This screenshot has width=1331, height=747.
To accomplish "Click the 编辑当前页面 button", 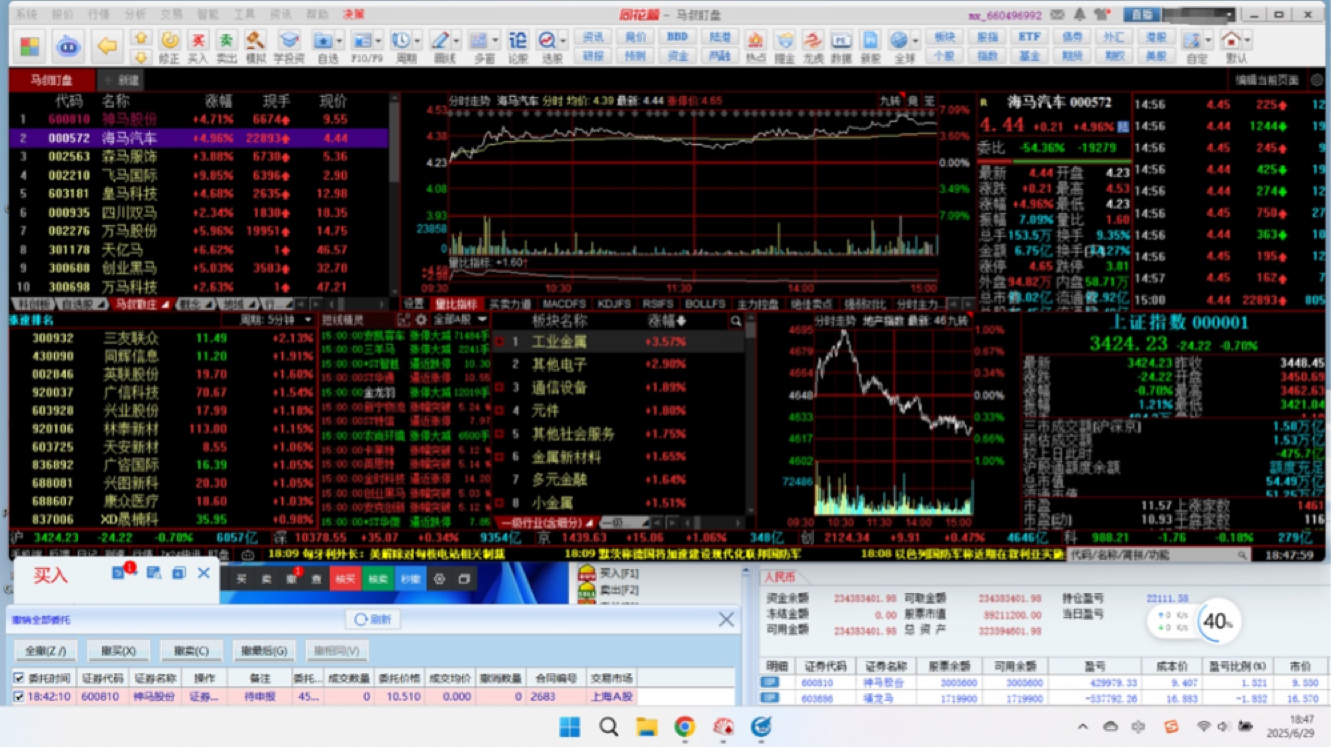I will (1267, 80).
